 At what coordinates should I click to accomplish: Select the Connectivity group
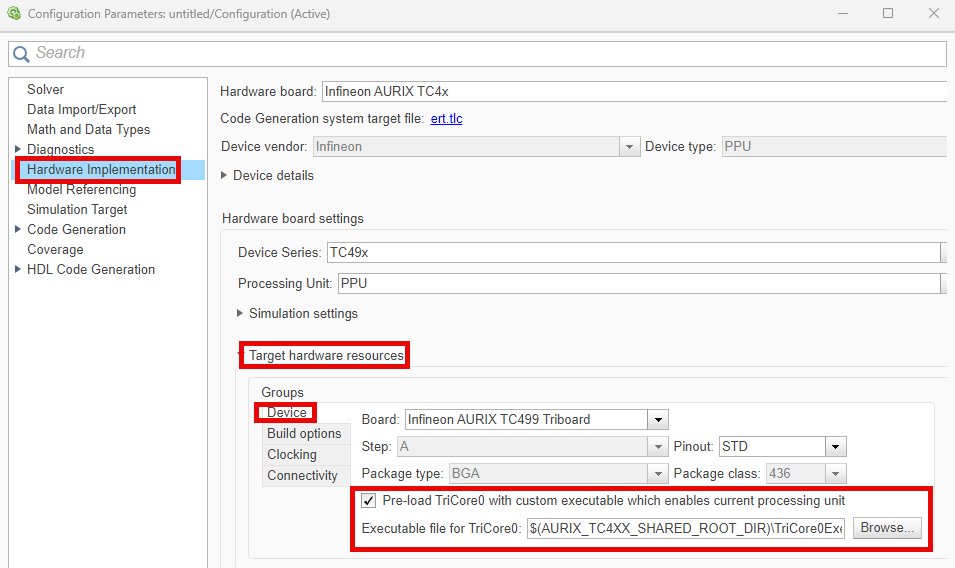pyautogui.click(x=306, y=475)
